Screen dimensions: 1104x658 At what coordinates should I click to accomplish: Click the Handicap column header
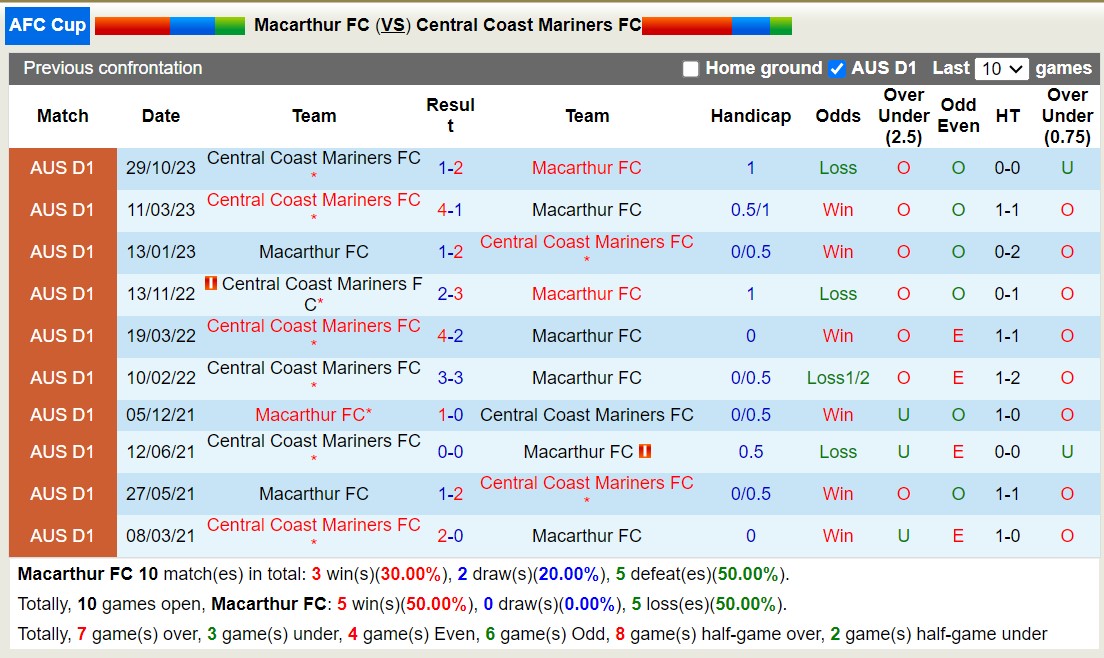click(750, 116)
